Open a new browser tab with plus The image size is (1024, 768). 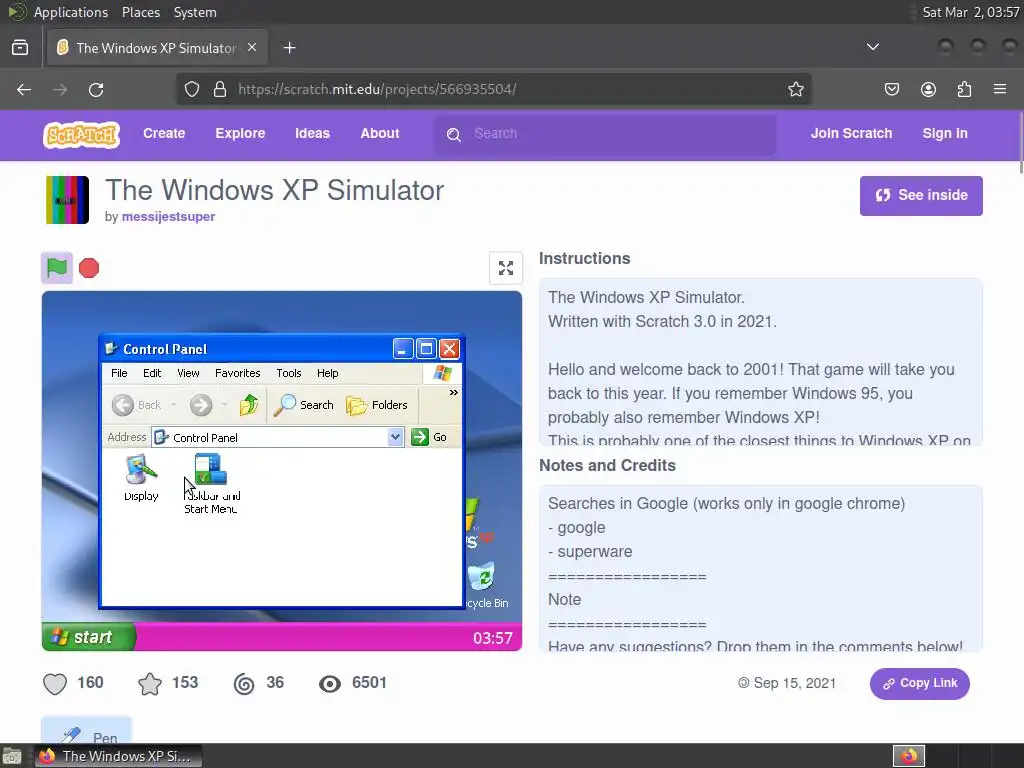point(289,48)
